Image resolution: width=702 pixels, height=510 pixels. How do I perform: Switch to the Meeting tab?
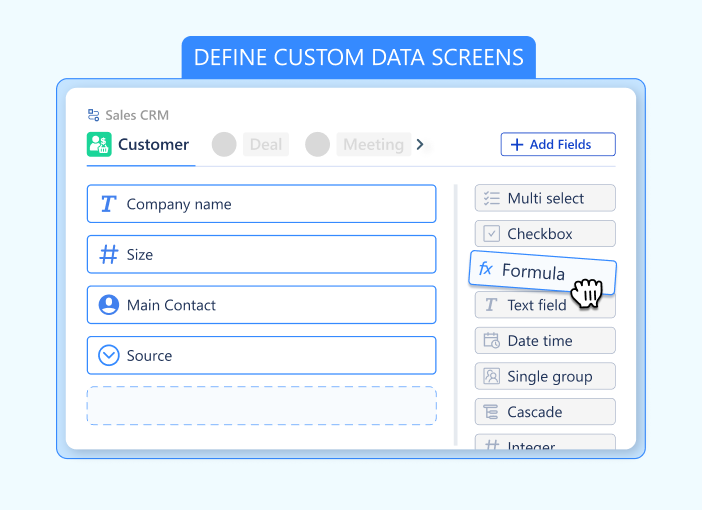click(373, 144)
